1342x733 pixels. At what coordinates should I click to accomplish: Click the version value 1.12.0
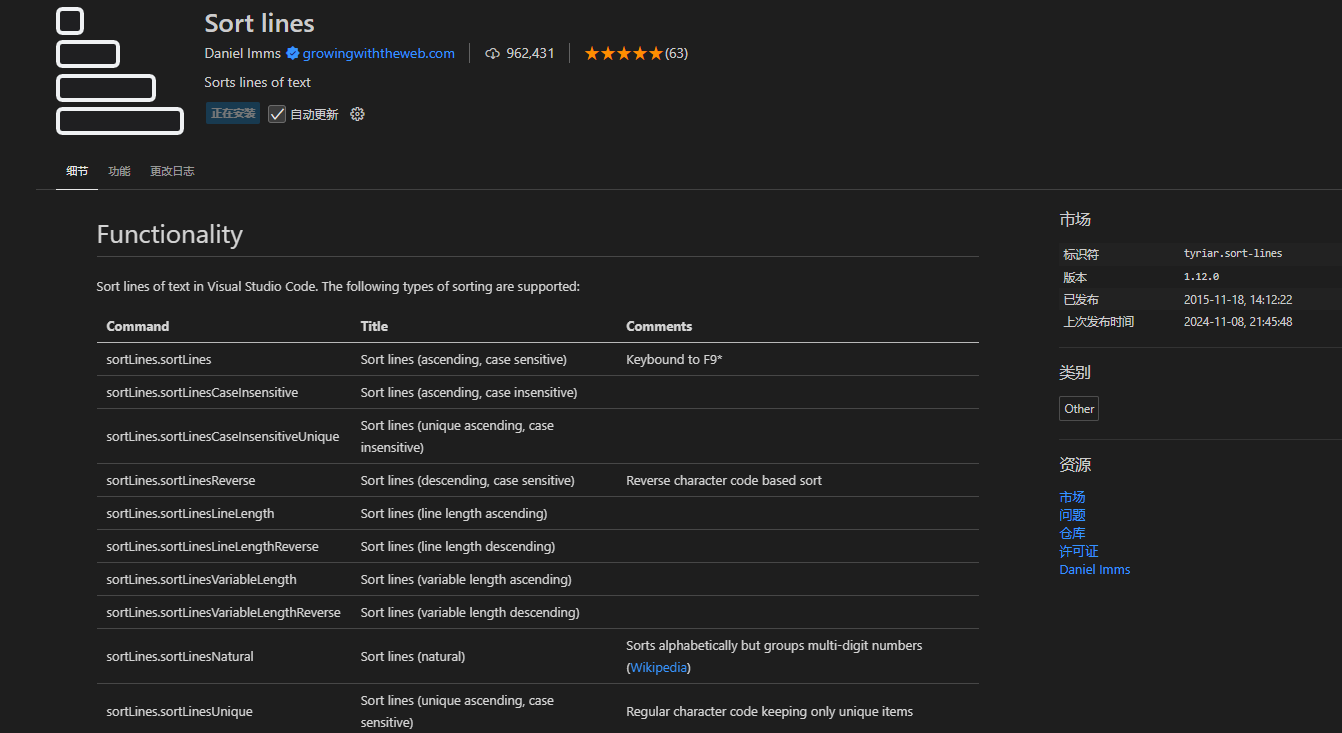(x=1201, y=277)
